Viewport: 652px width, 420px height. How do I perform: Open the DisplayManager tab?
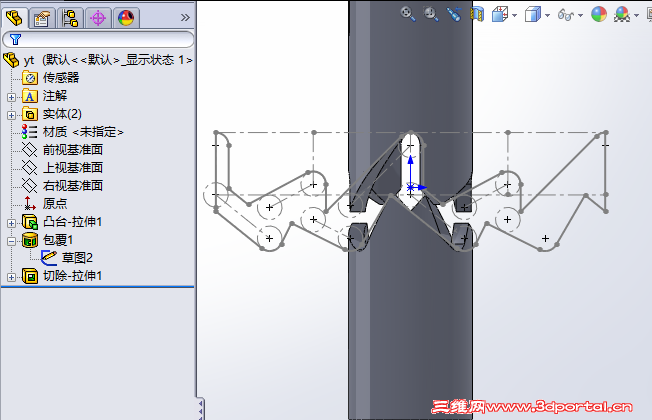126,18
